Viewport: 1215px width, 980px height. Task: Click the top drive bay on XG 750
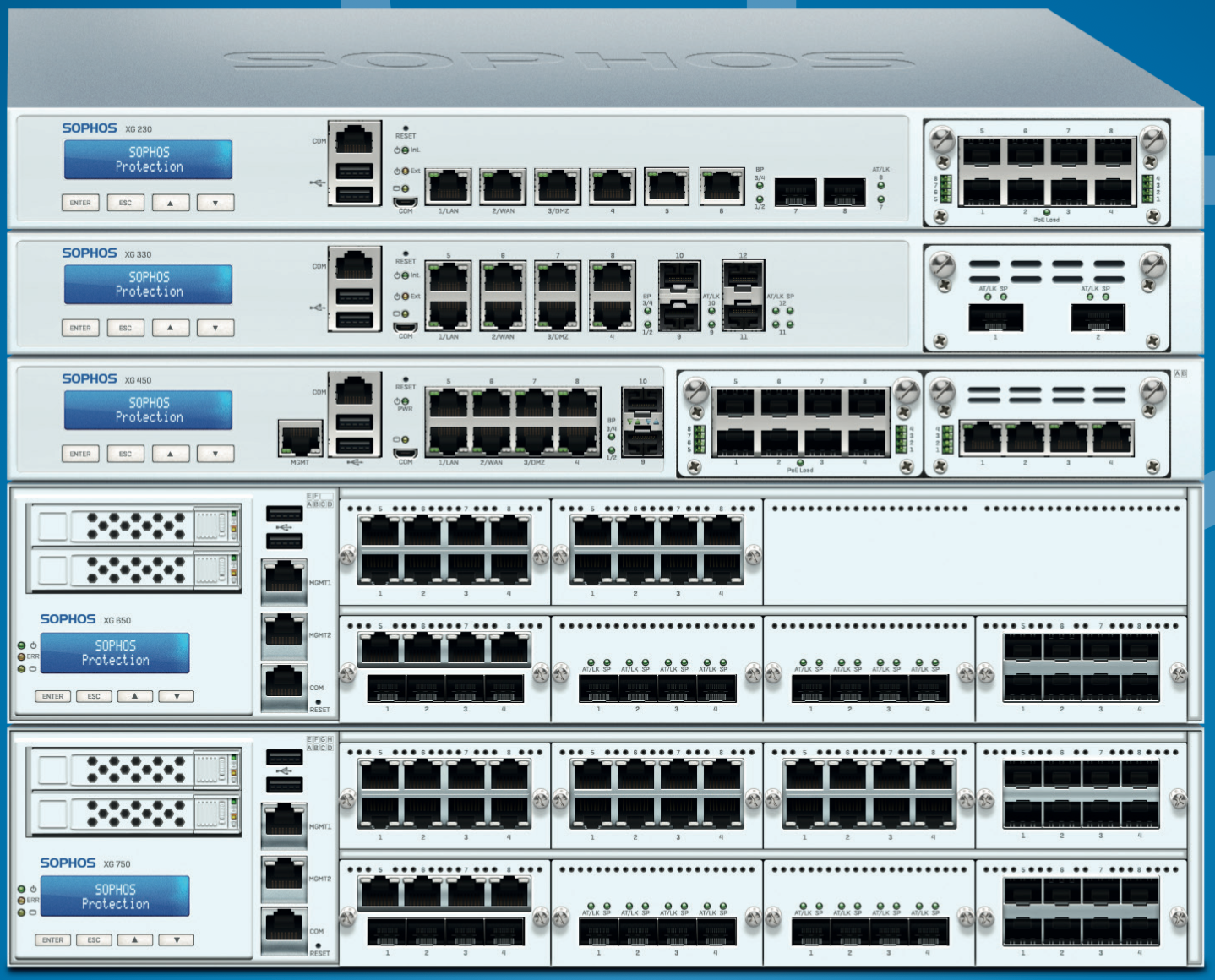pyautogui.click(x=134, y=770)
